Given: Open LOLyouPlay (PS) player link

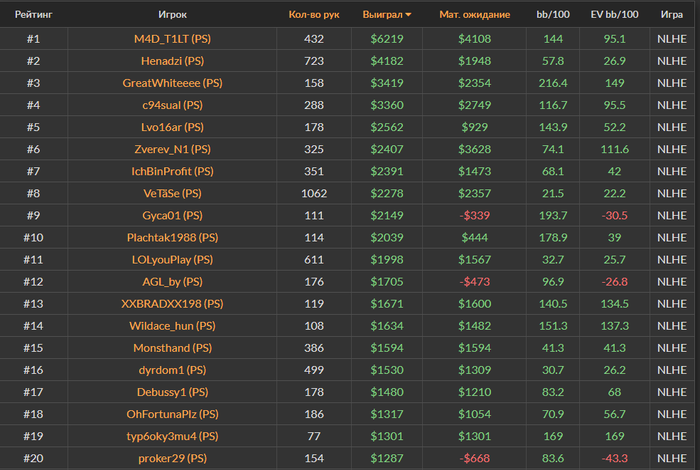Looking at the screenshot, I should click(172, 259).
